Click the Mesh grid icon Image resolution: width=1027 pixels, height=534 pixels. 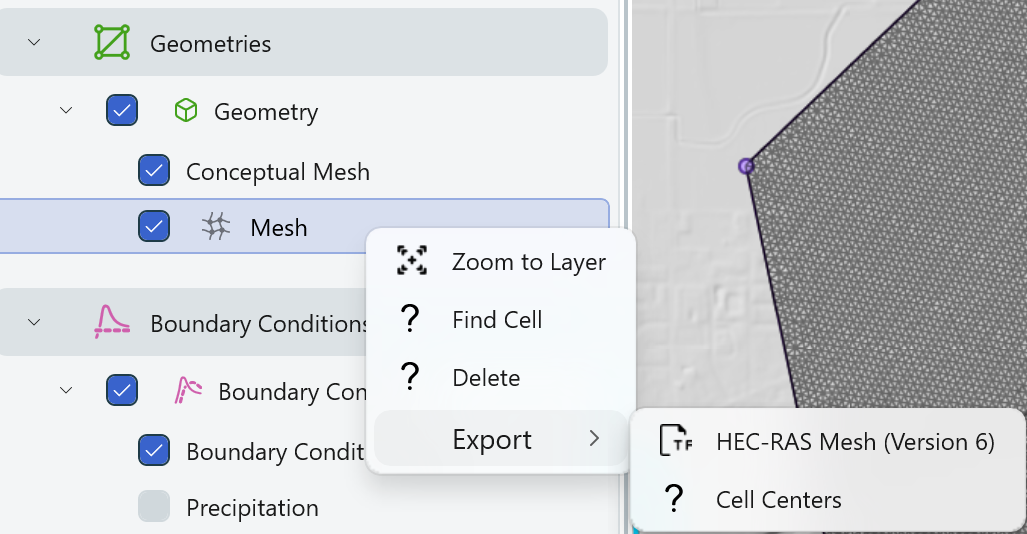pos(215,227)
